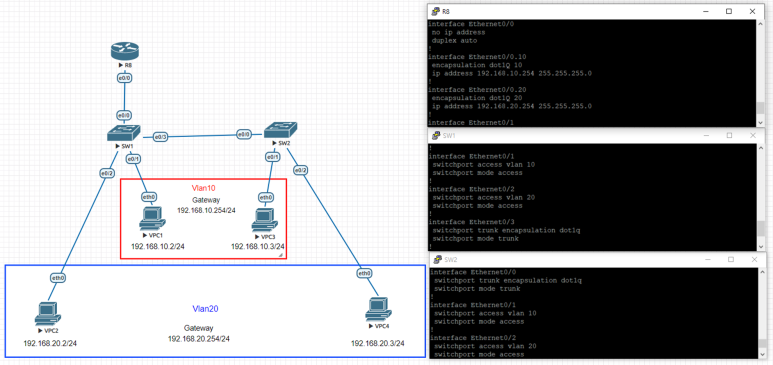
Task: Click the blue Vlan20 text label
Action: (205, 309)
